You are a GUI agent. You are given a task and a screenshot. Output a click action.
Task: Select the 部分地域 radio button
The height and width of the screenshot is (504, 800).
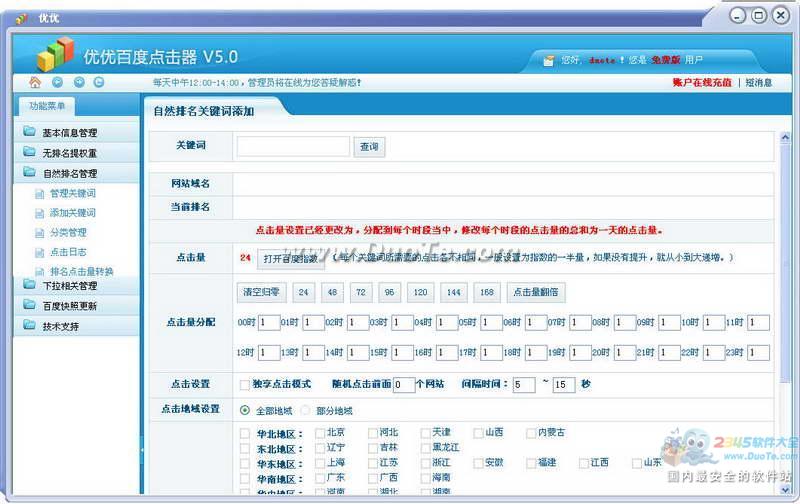305,410
